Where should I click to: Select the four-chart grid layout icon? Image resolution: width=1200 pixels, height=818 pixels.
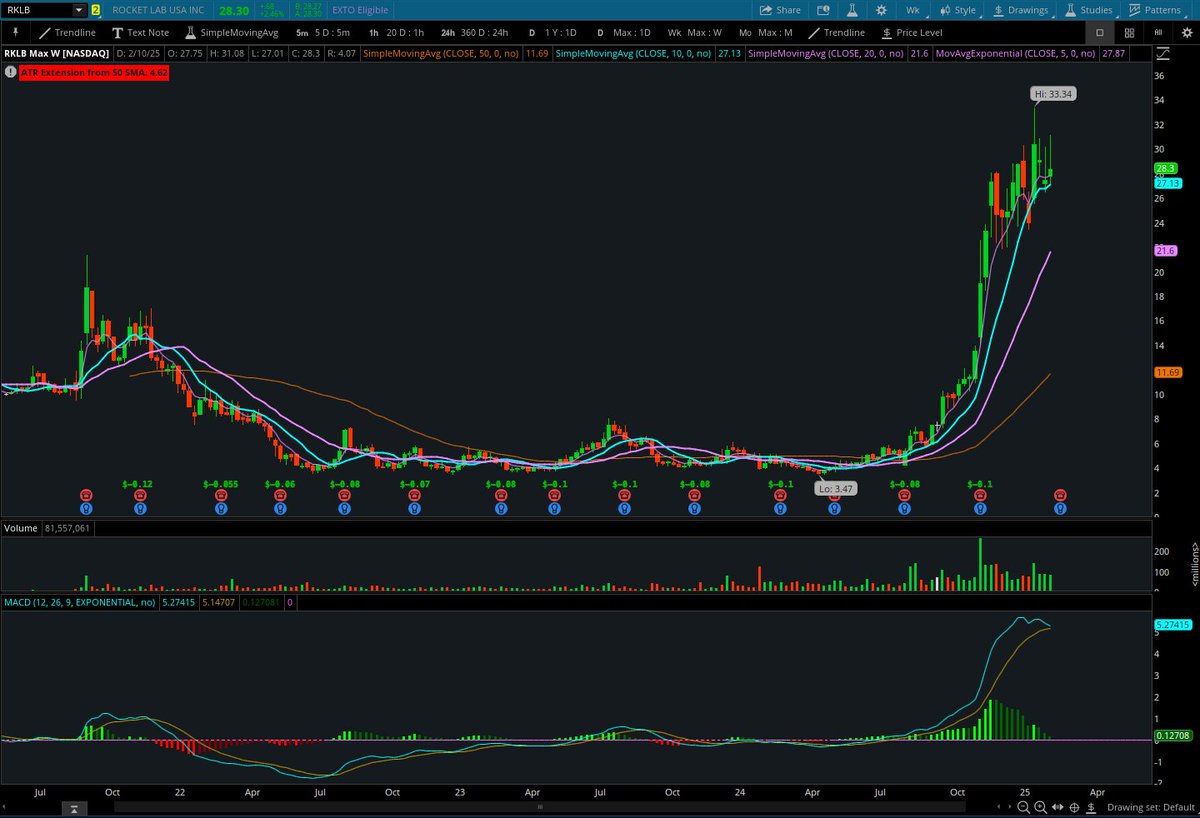[x=1129, y=32]
